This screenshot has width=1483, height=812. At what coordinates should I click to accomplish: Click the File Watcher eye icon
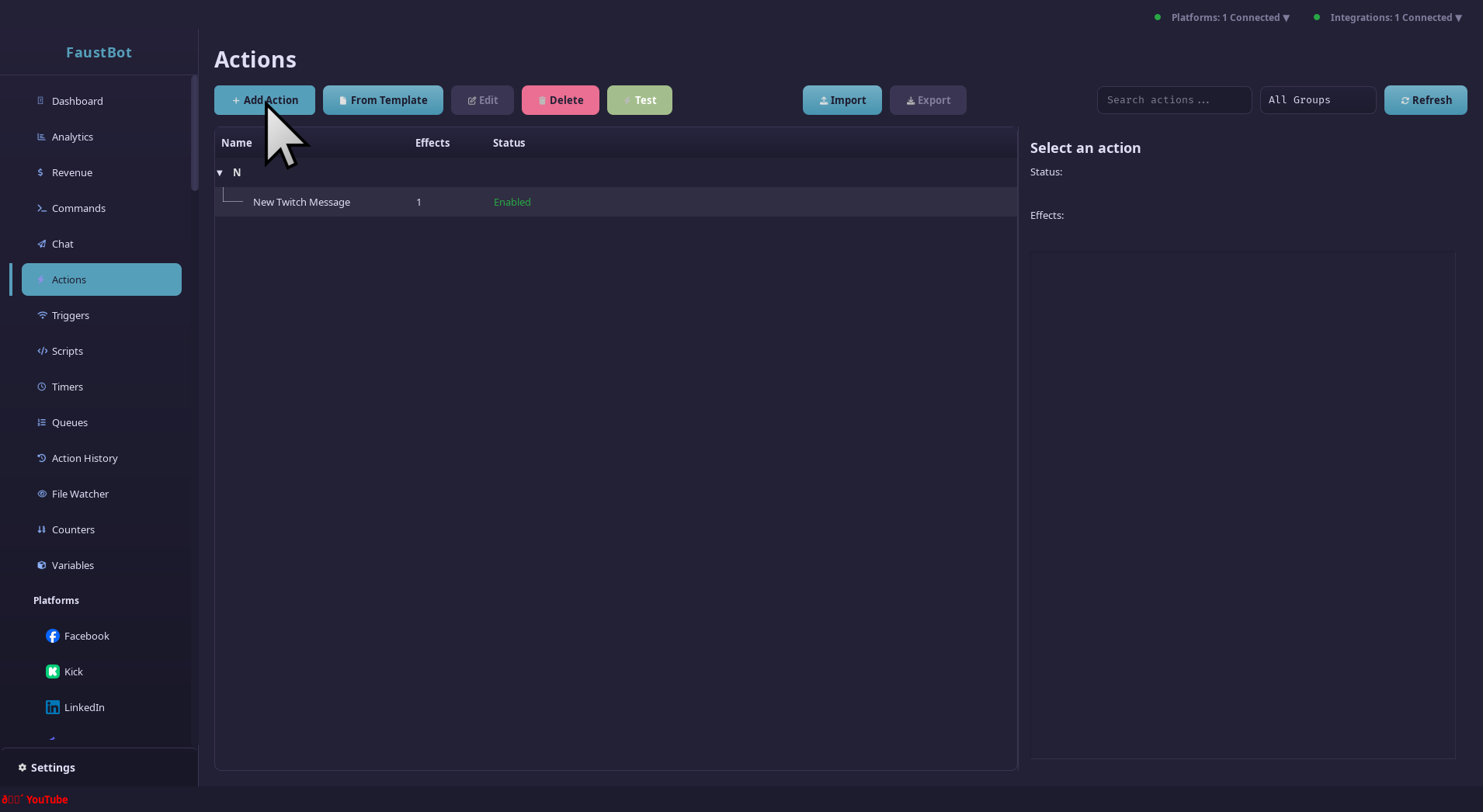point(42,494)
